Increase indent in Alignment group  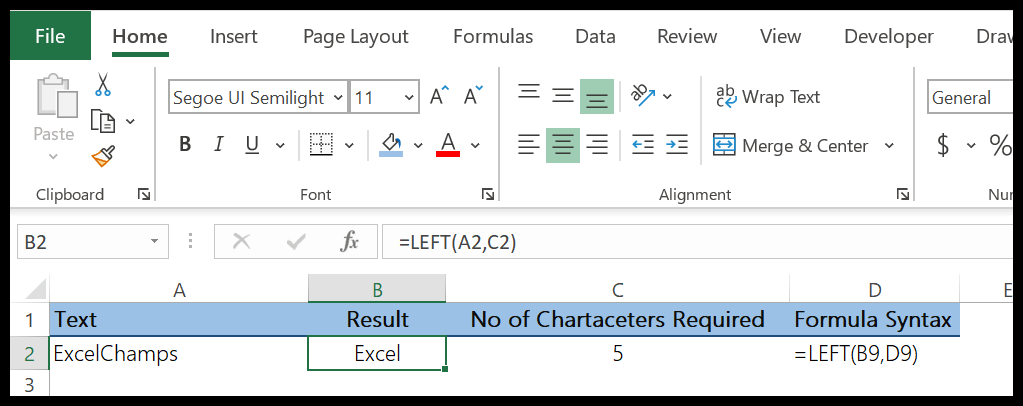(677, 144)
